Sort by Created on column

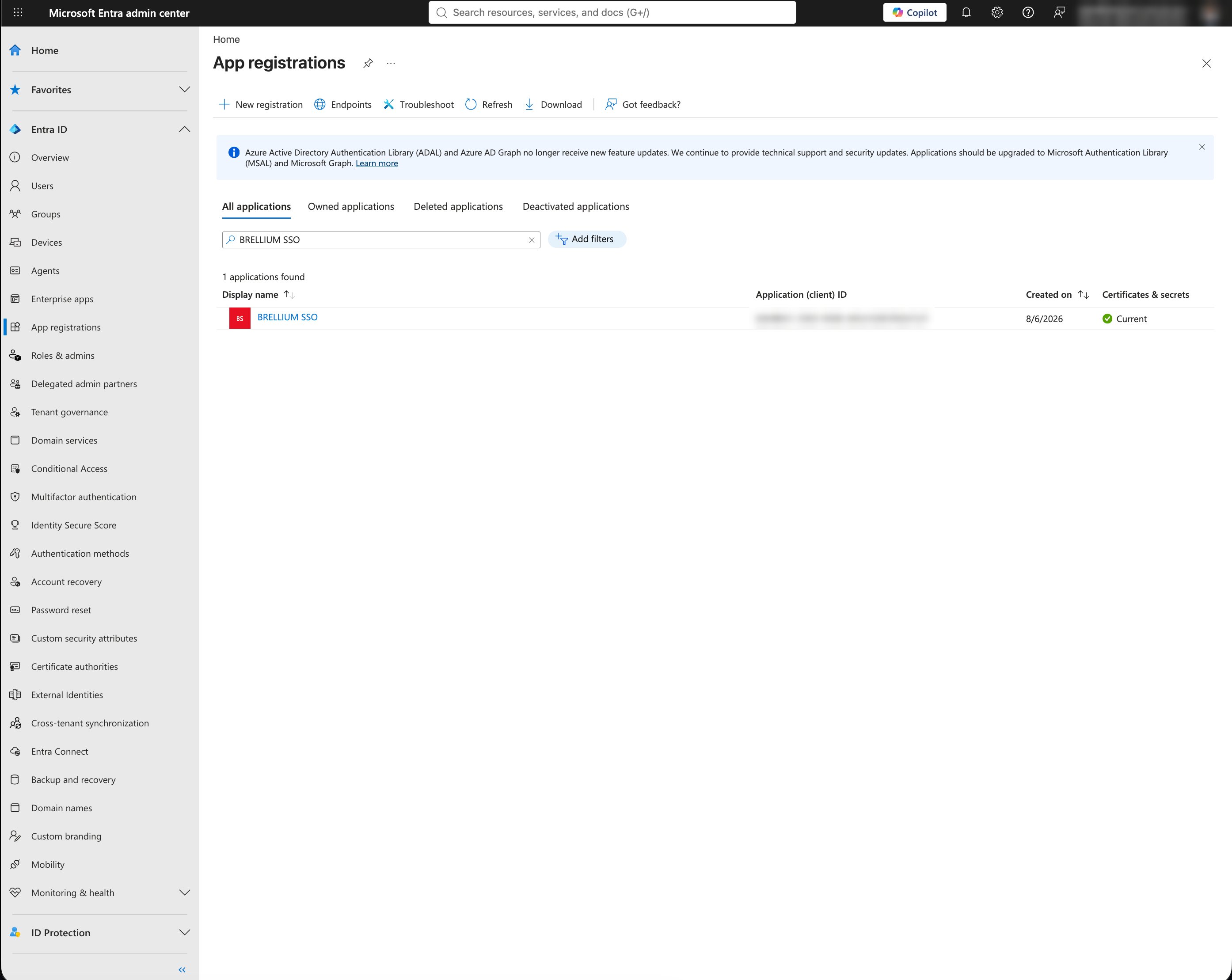[x=1057, y=294]
